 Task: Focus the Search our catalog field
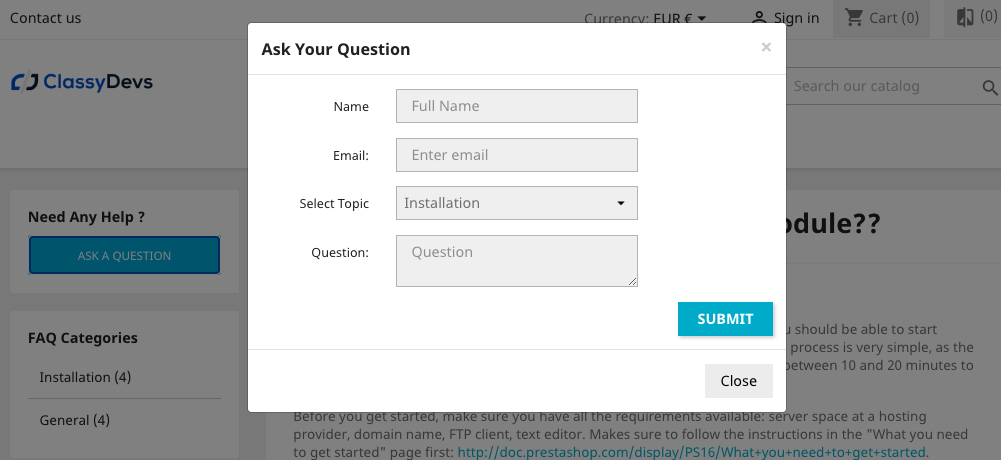click(880, 86)
